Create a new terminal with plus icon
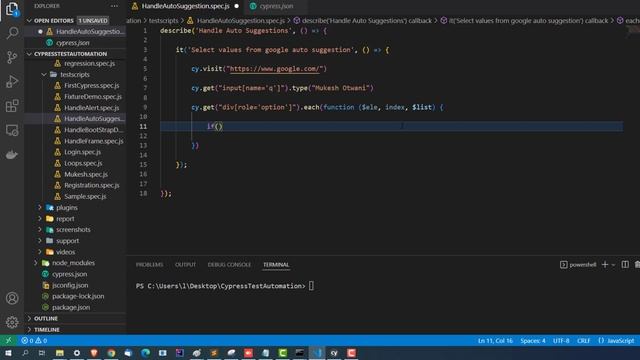The image size is (640, 360). (605, 264)
